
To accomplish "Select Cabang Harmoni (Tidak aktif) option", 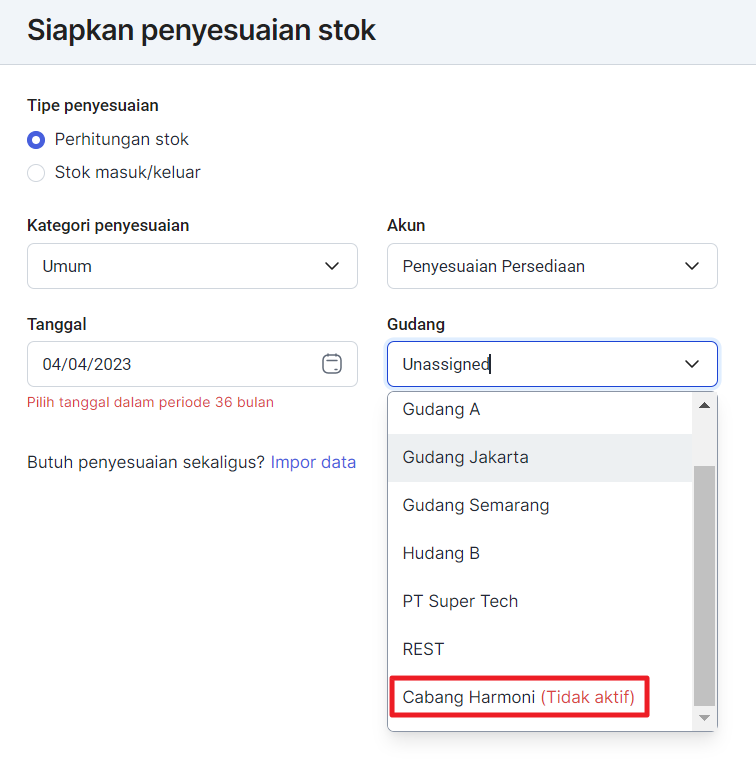I will 519,697.
